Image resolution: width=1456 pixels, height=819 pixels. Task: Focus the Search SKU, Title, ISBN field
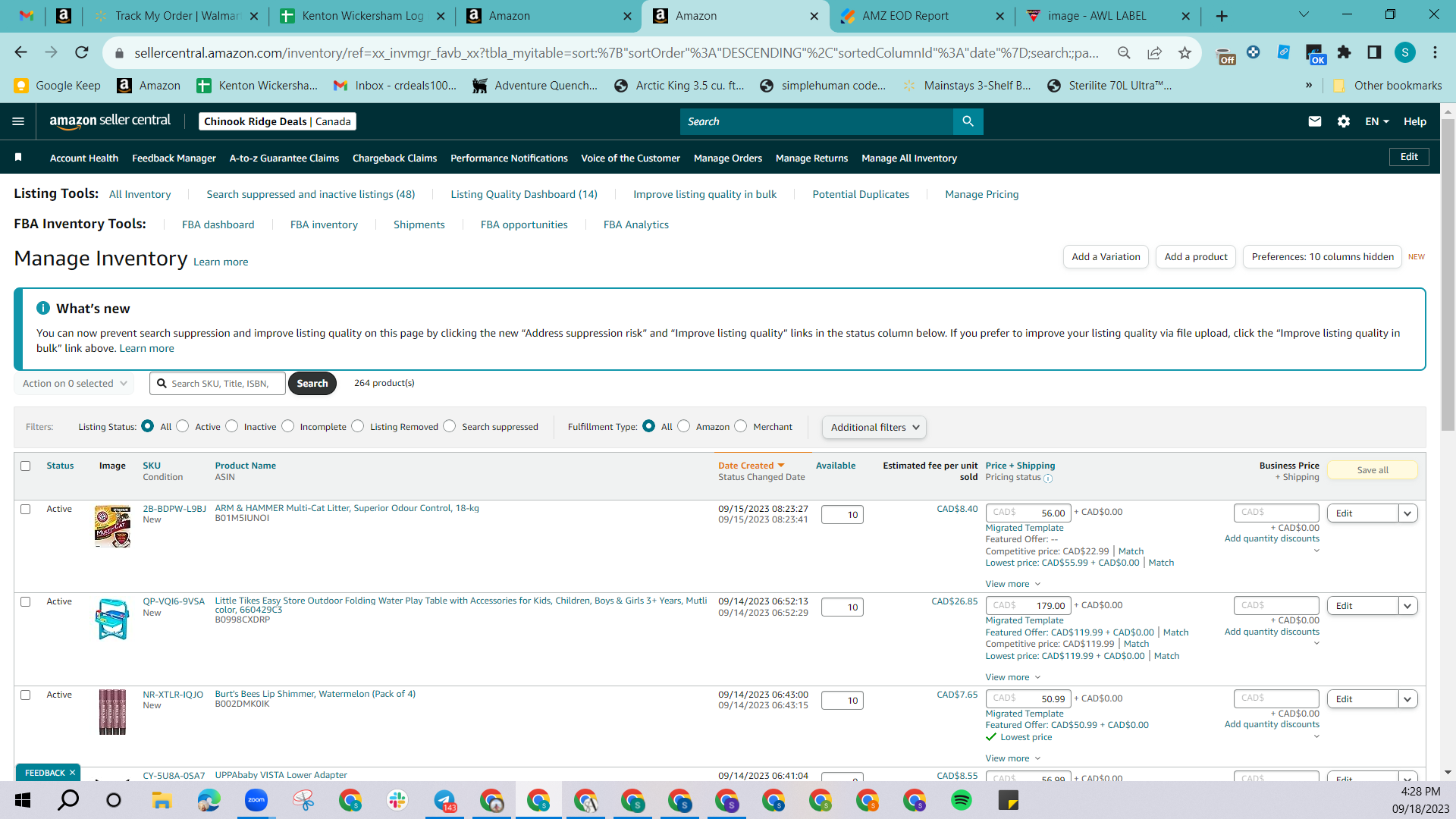tap(218, 384)
